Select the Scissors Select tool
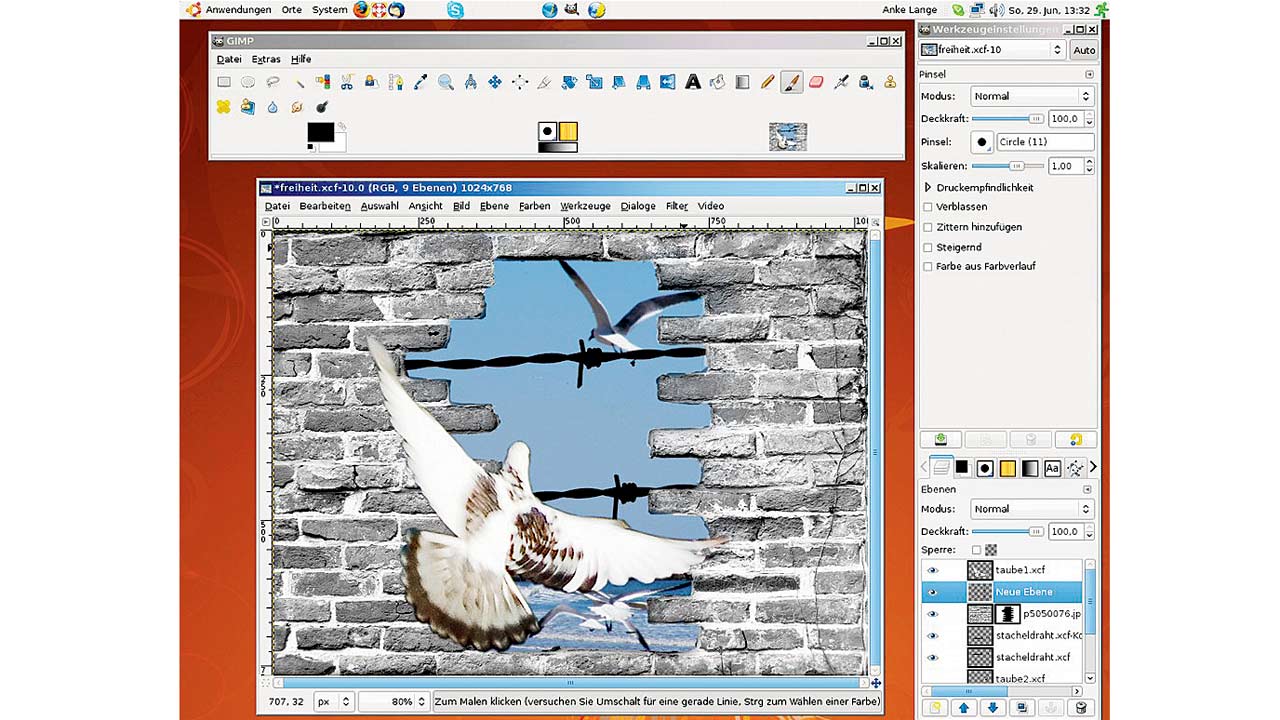1280x720 pixels. click(x=347, y=82)
